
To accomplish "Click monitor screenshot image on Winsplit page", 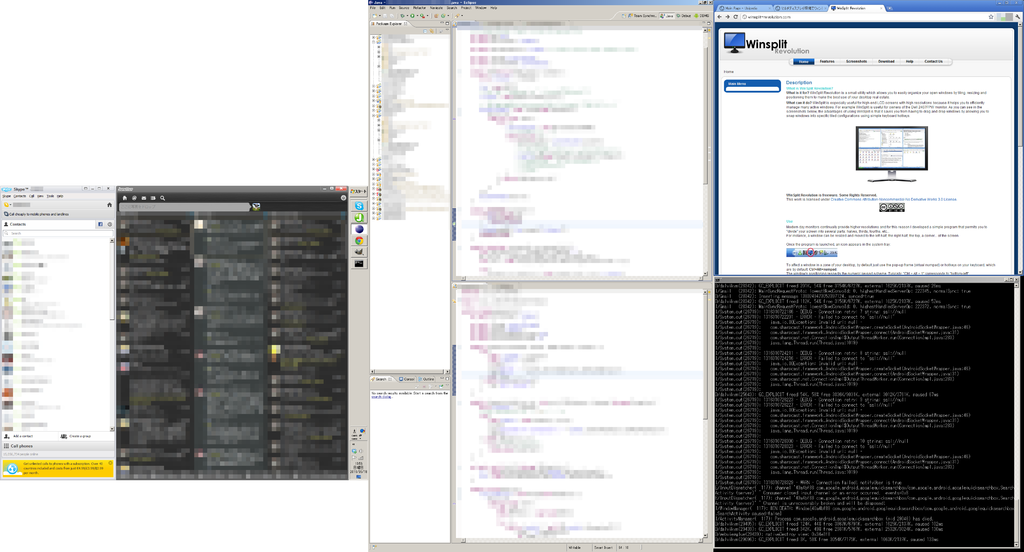I will point(891,154).
